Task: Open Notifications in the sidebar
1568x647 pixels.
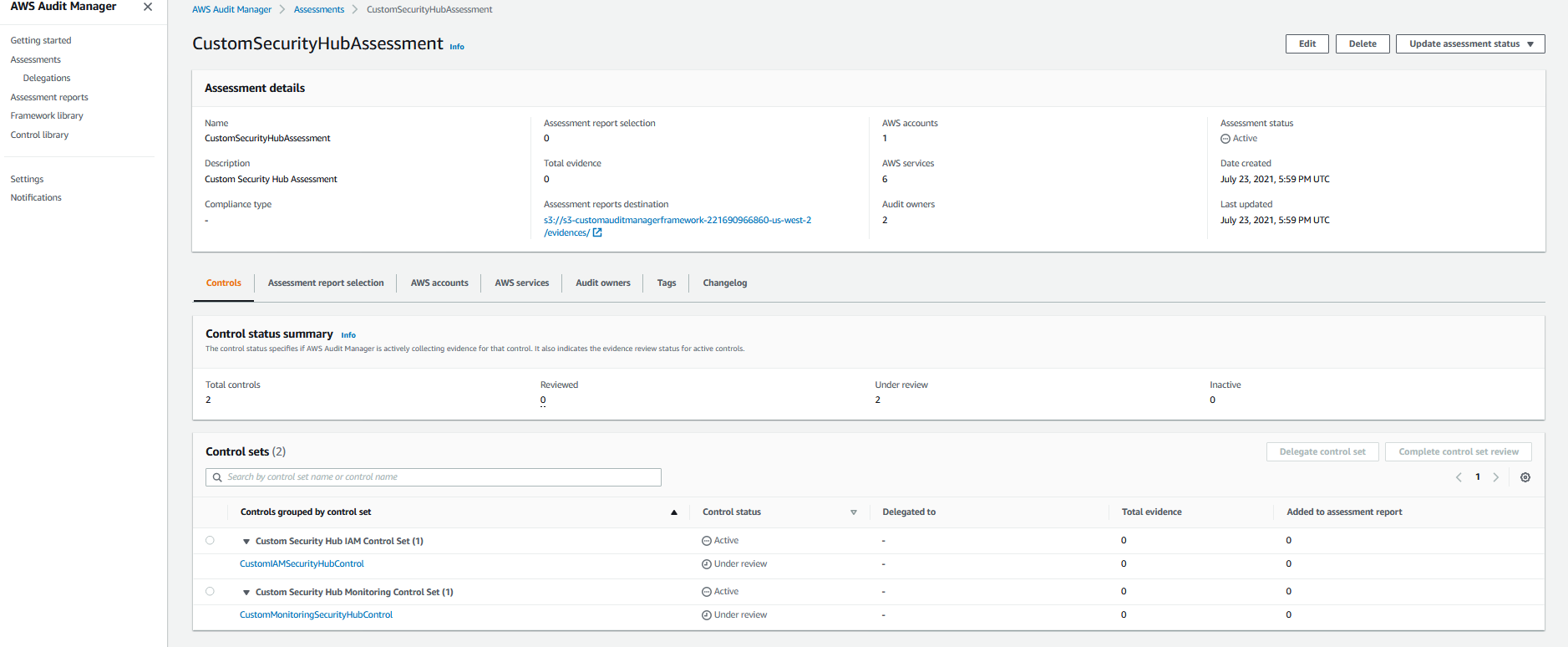Action: click(36, 198)
